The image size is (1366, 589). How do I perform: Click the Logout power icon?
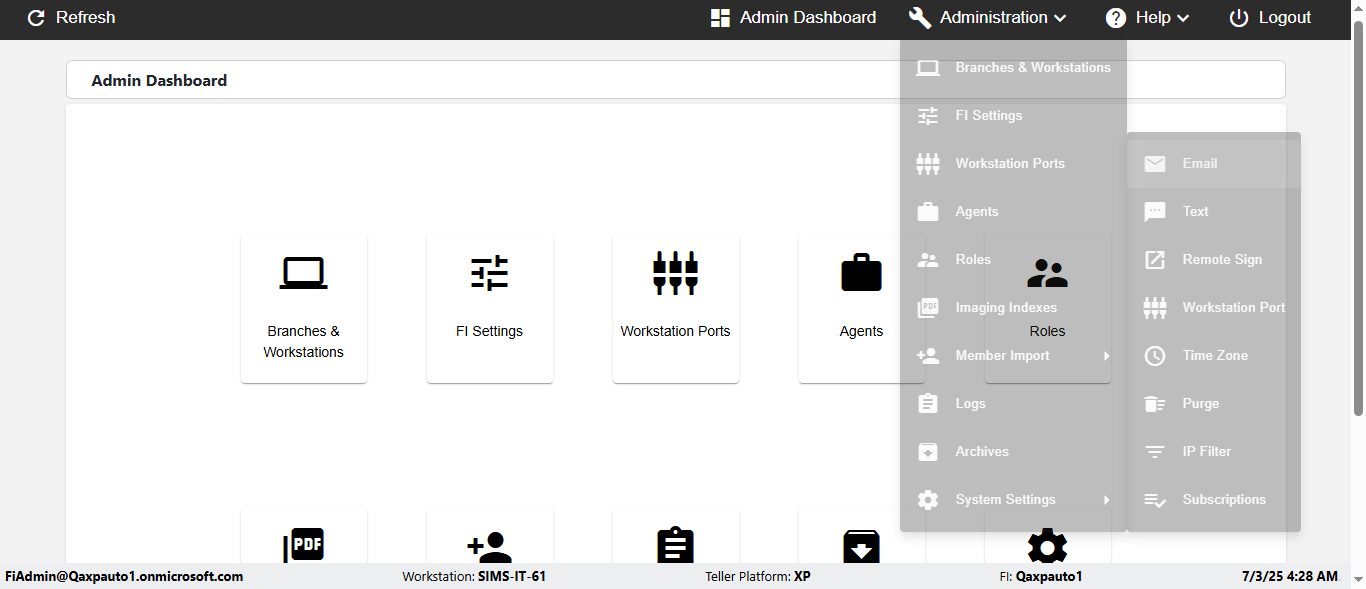point(1239,18)
